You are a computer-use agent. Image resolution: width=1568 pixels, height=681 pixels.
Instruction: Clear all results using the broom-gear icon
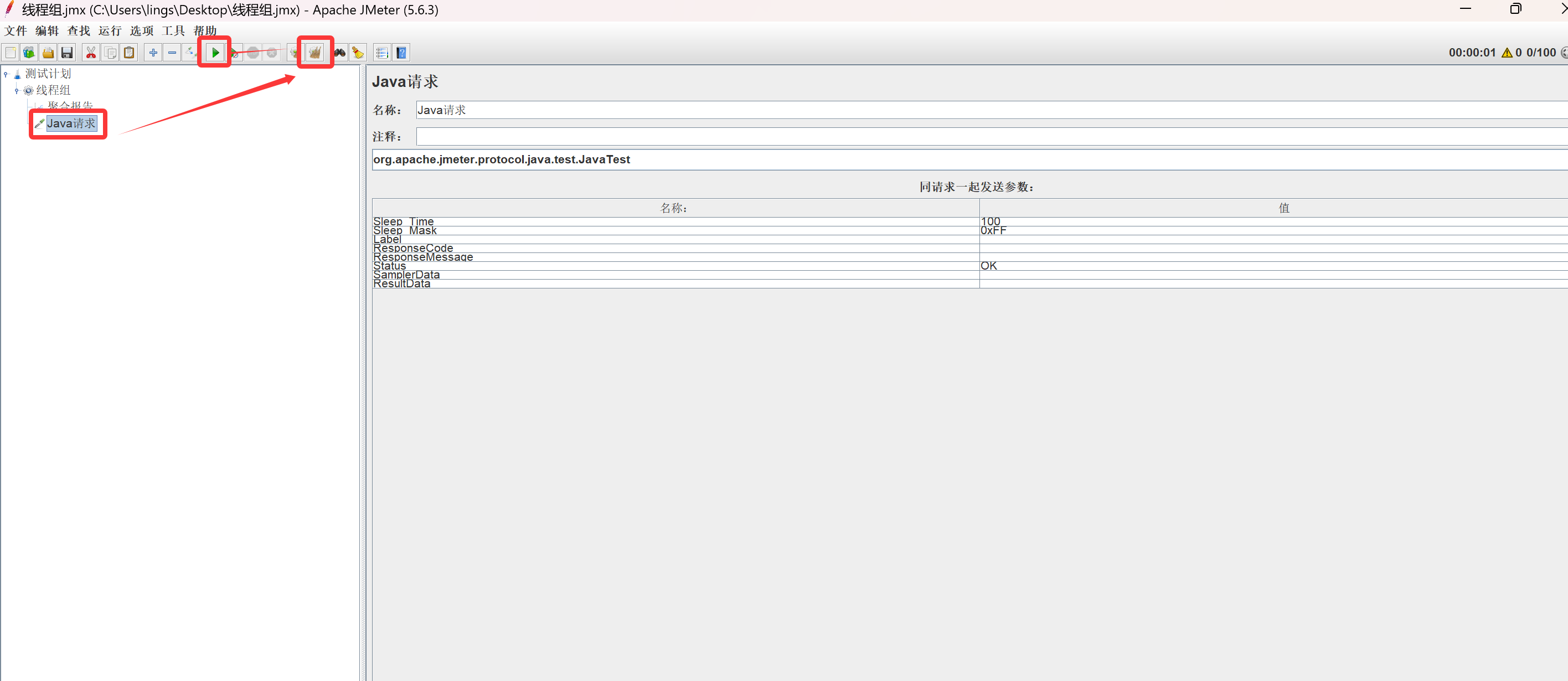point(315,53)
